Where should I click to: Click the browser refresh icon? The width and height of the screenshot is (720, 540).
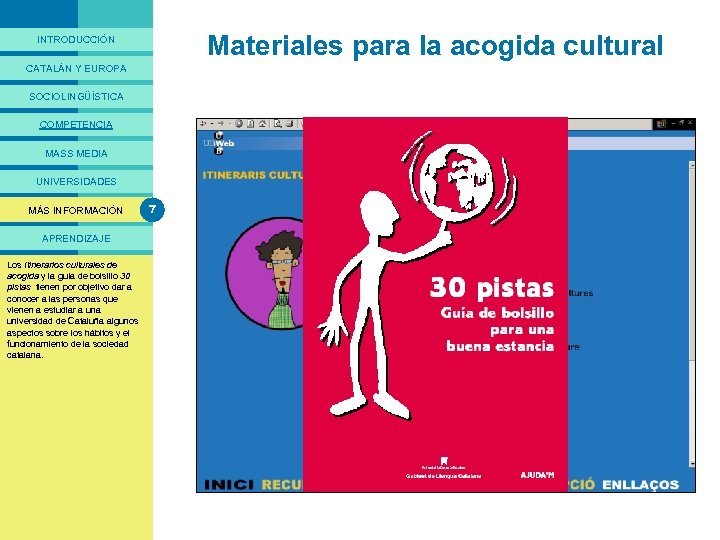pos(251,124)
